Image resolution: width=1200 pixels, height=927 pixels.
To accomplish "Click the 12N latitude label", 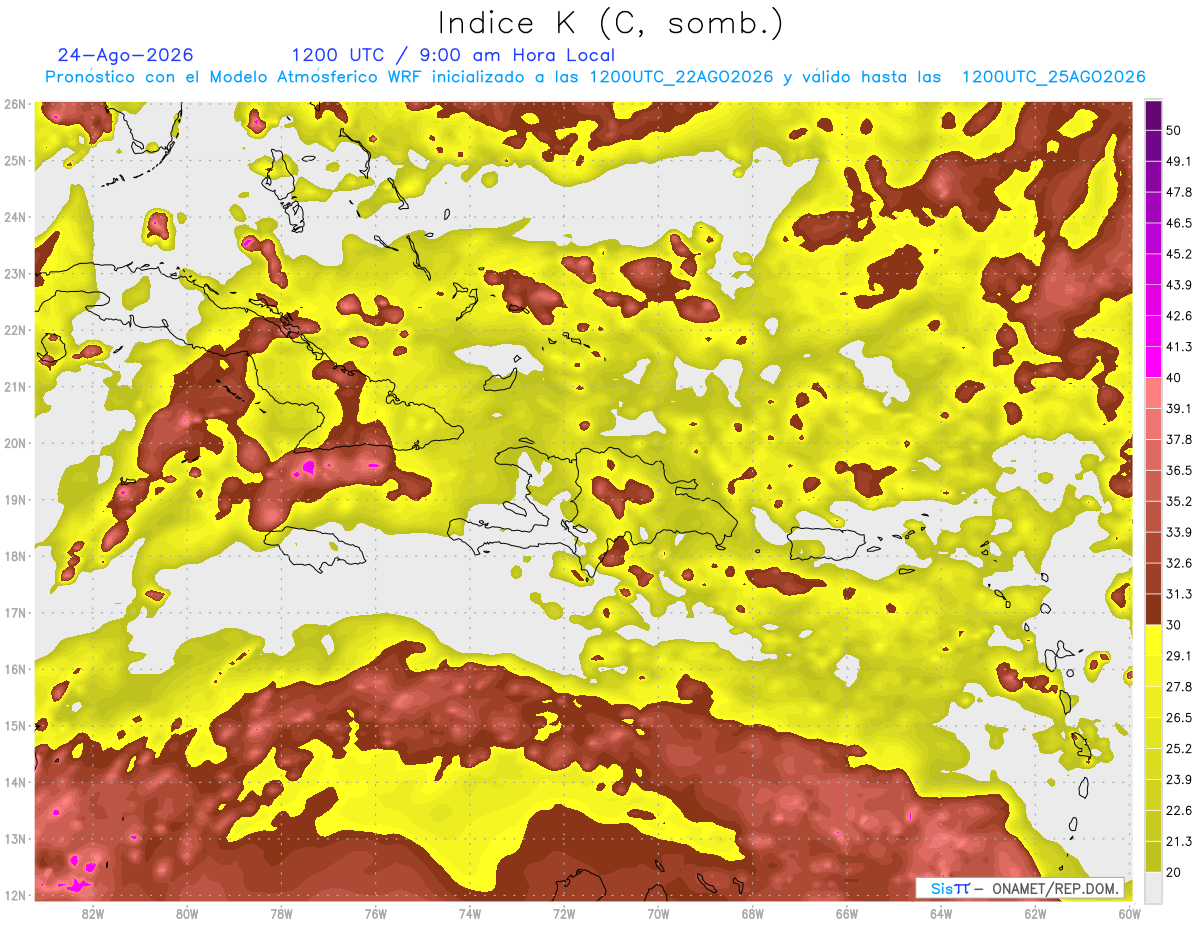I will point(15,895).
